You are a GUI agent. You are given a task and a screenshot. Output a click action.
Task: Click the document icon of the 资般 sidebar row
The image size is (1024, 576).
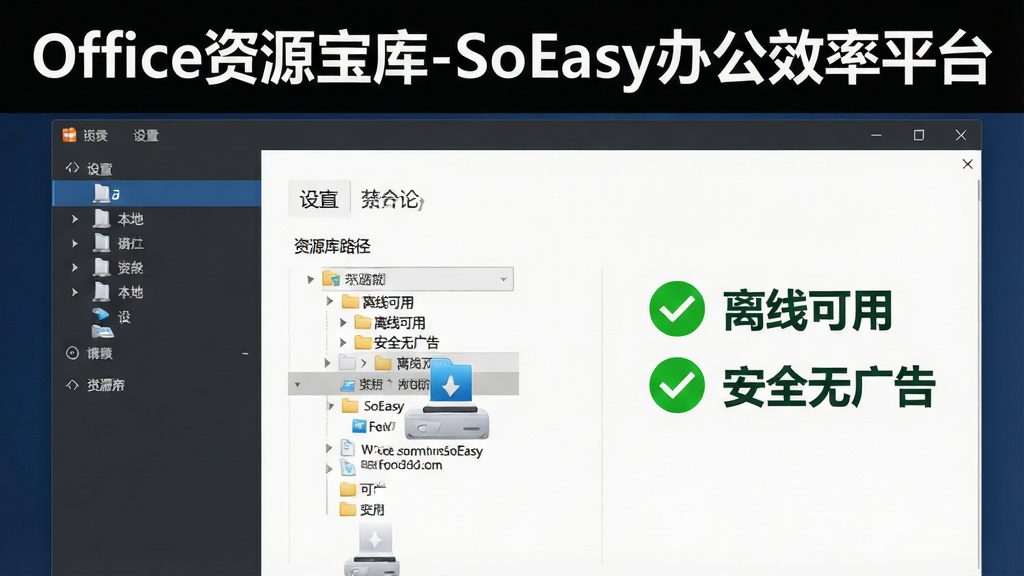(x=101, y=267)
